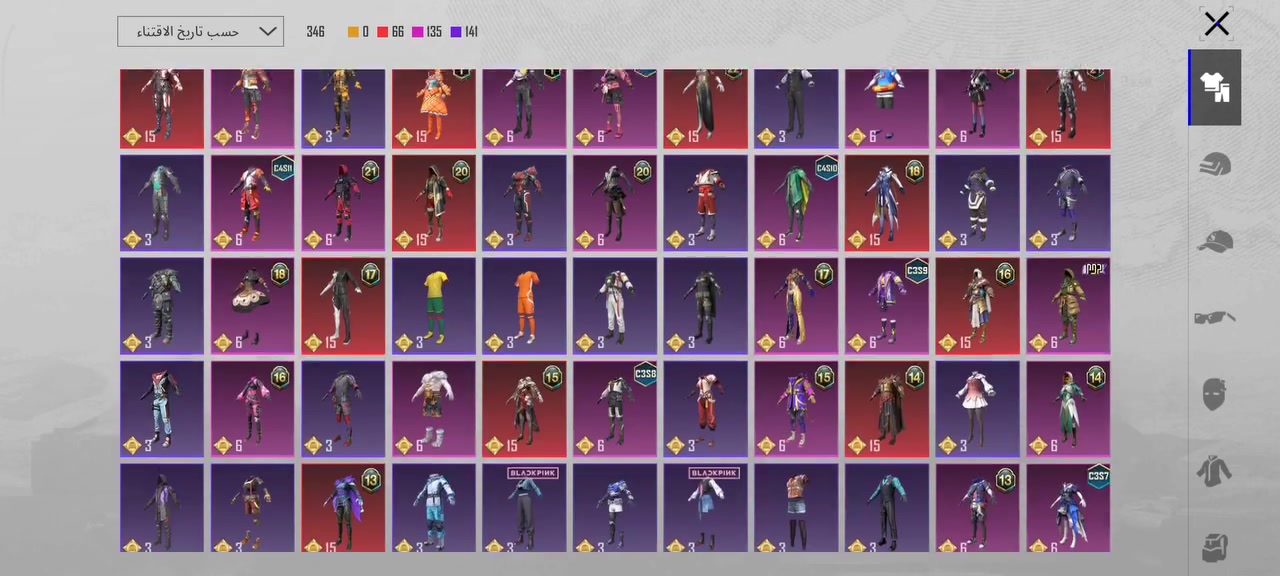Screen dimensions: 1280x576
Task: Select the badge 13 outfit on pink background
Action: point(977,508)
